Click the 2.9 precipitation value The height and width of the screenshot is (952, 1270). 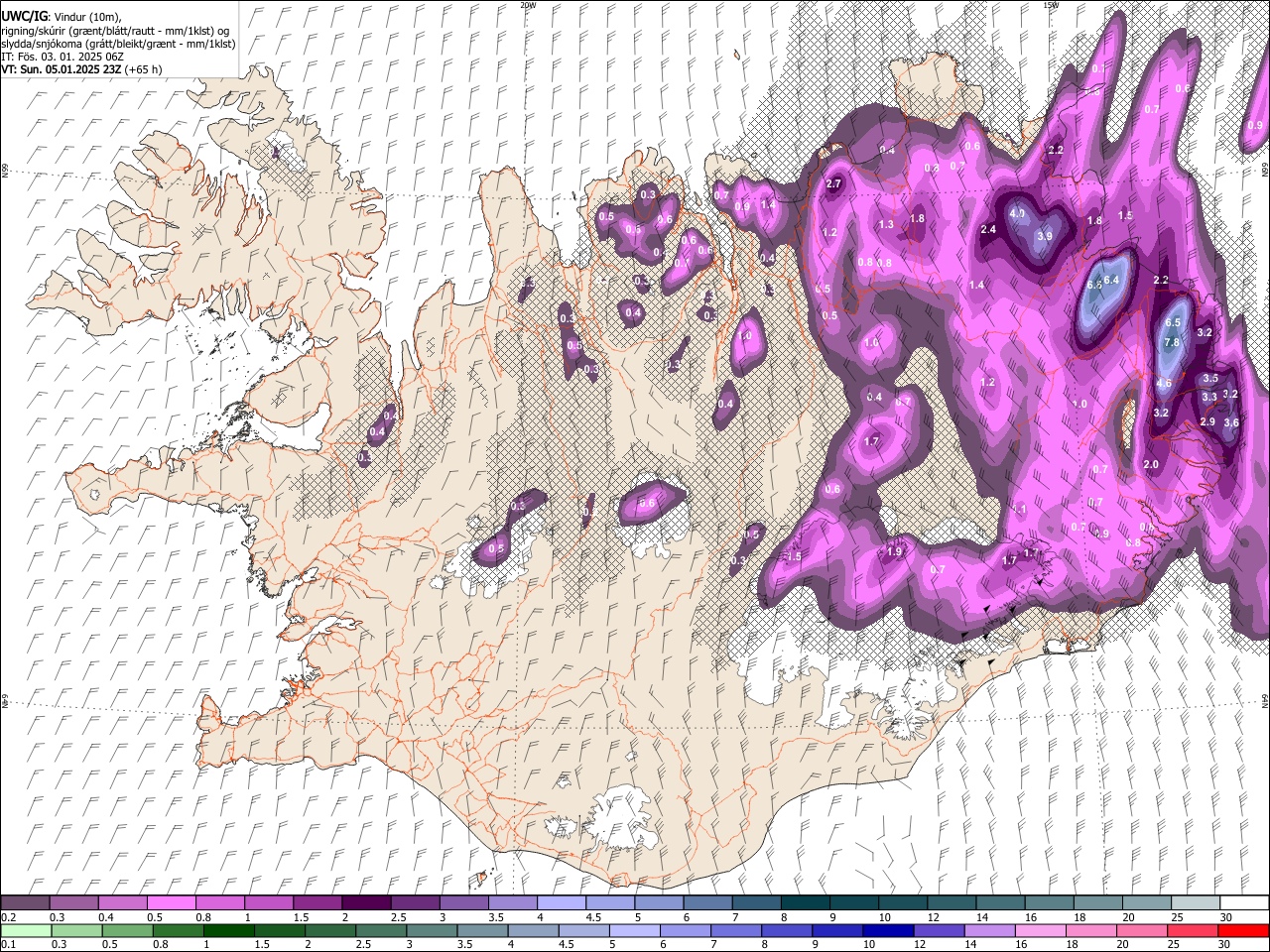click(x=1207, y=422)
